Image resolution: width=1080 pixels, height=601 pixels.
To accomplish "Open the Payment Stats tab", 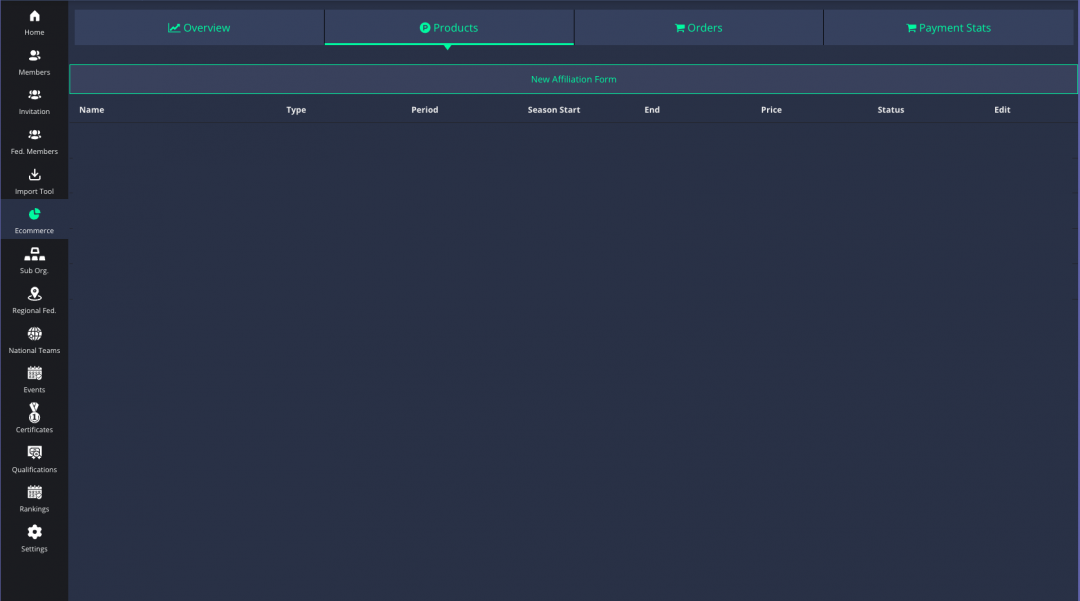I will [x=948, y=28].
